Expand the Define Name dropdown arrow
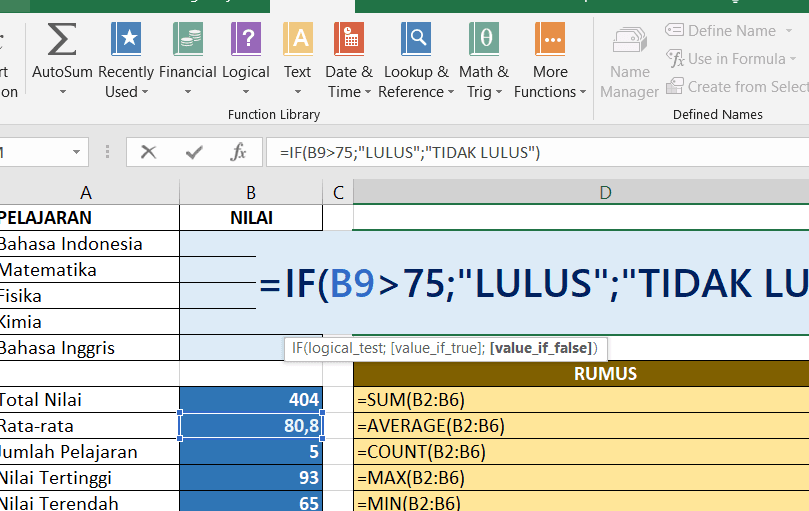The width and height of the screenshot is (809, 511). coord(789,31)
